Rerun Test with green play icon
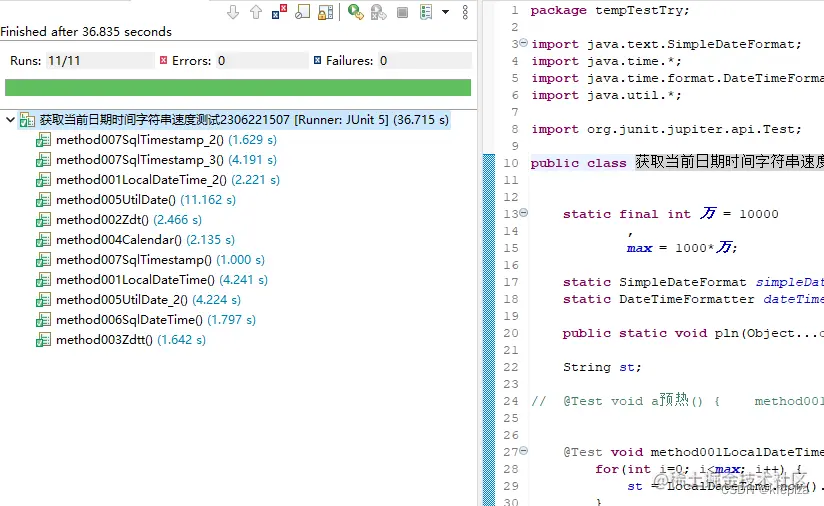This screenshot has height=506, width=824. pyautogui.click(x=356, y=12)
